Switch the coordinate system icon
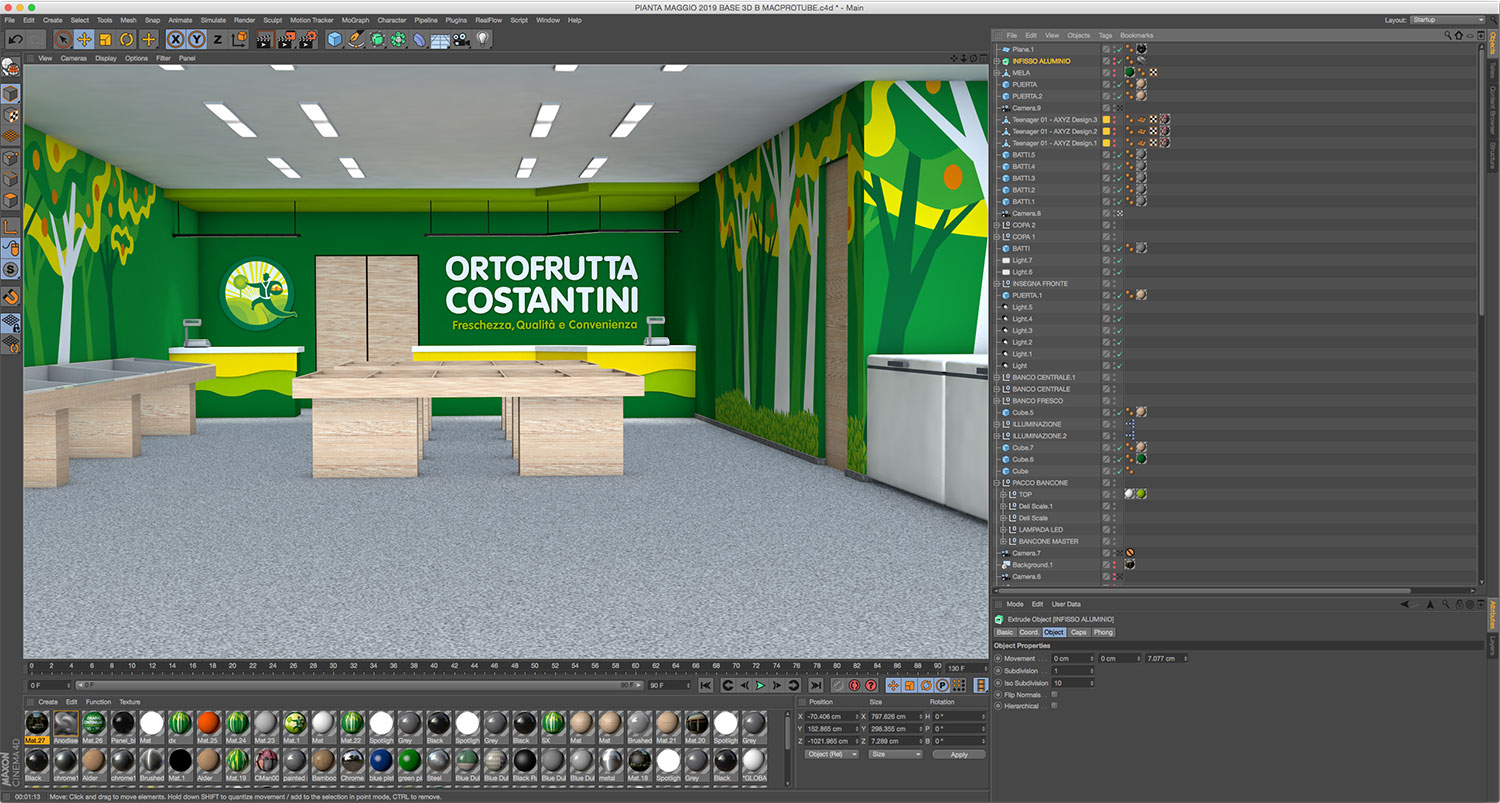The width and height of the screenshot is (1500, 803). tap(239, 39)
